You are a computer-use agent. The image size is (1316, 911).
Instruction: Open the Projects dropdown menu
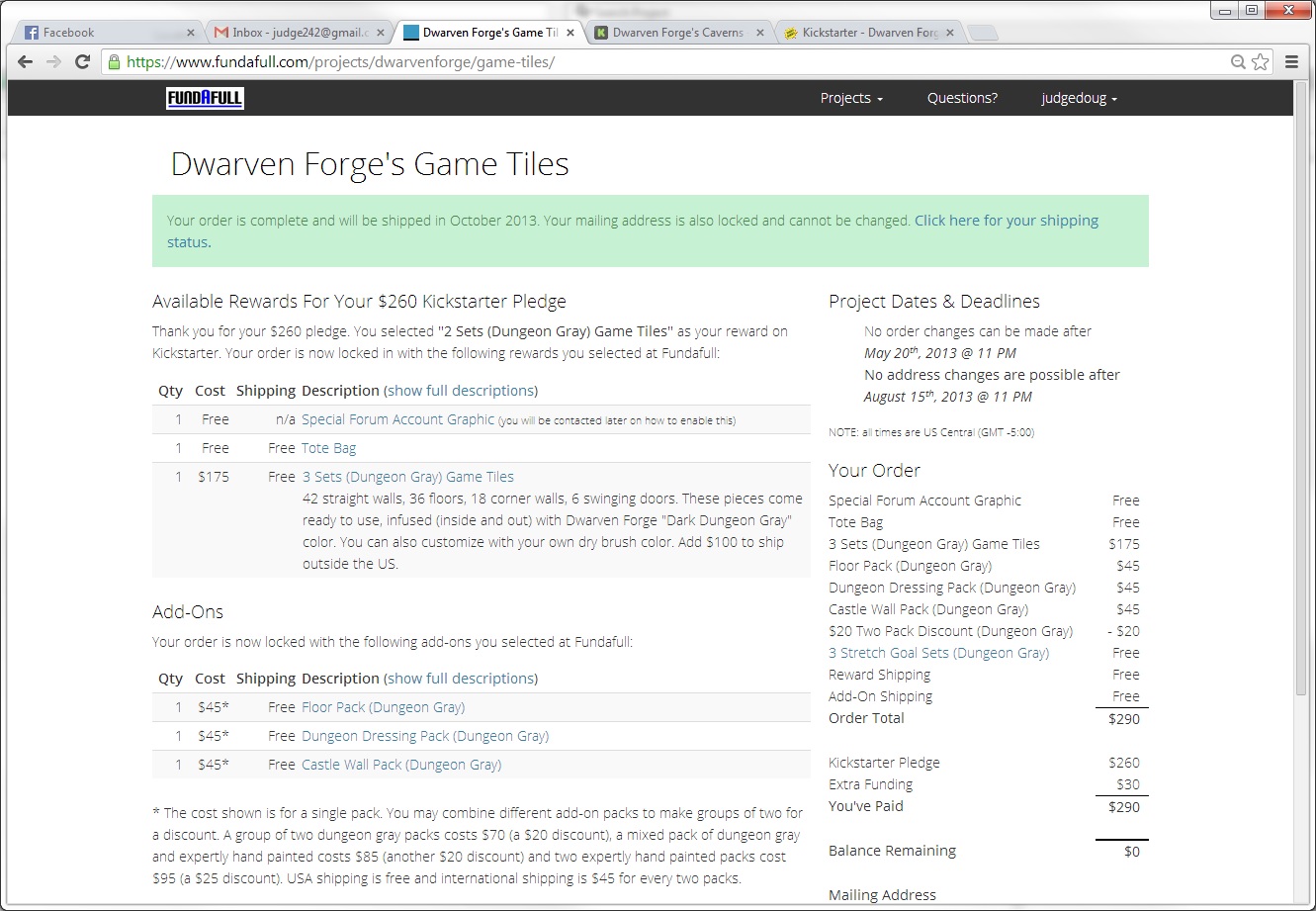coord(851,98)
